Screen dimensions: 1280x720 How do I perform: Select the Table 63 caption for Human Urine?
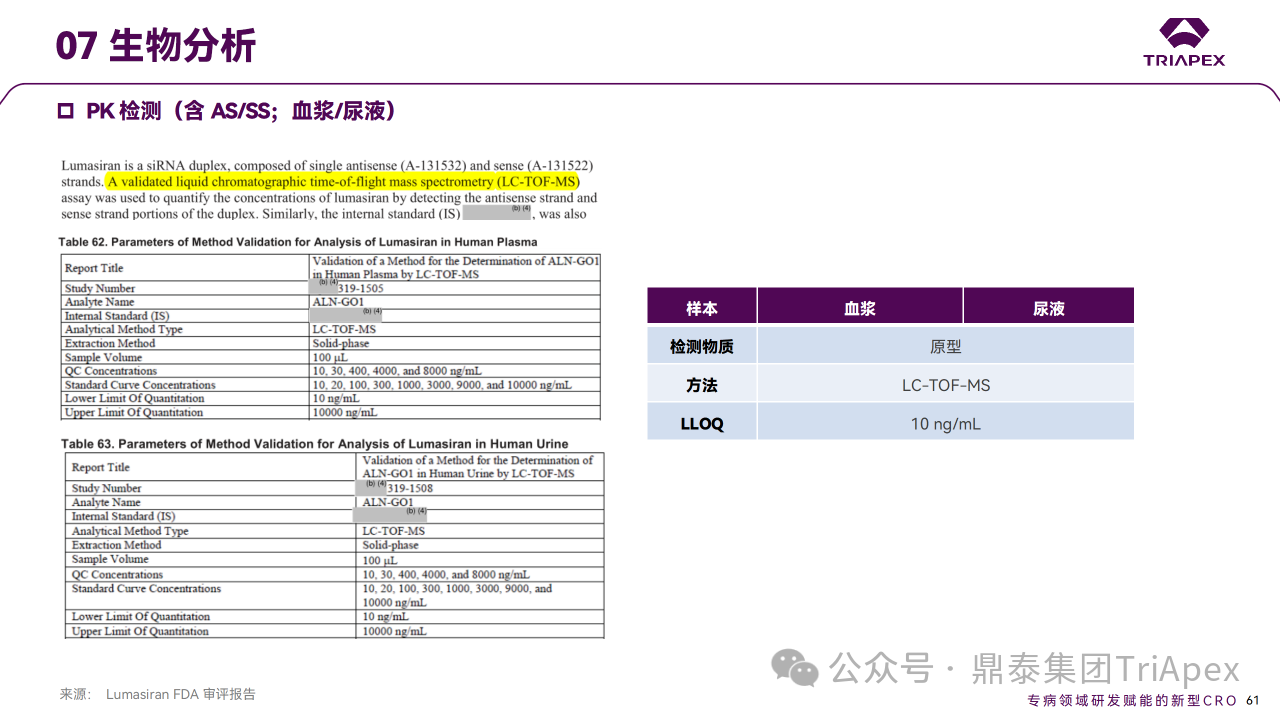[314, 444]
